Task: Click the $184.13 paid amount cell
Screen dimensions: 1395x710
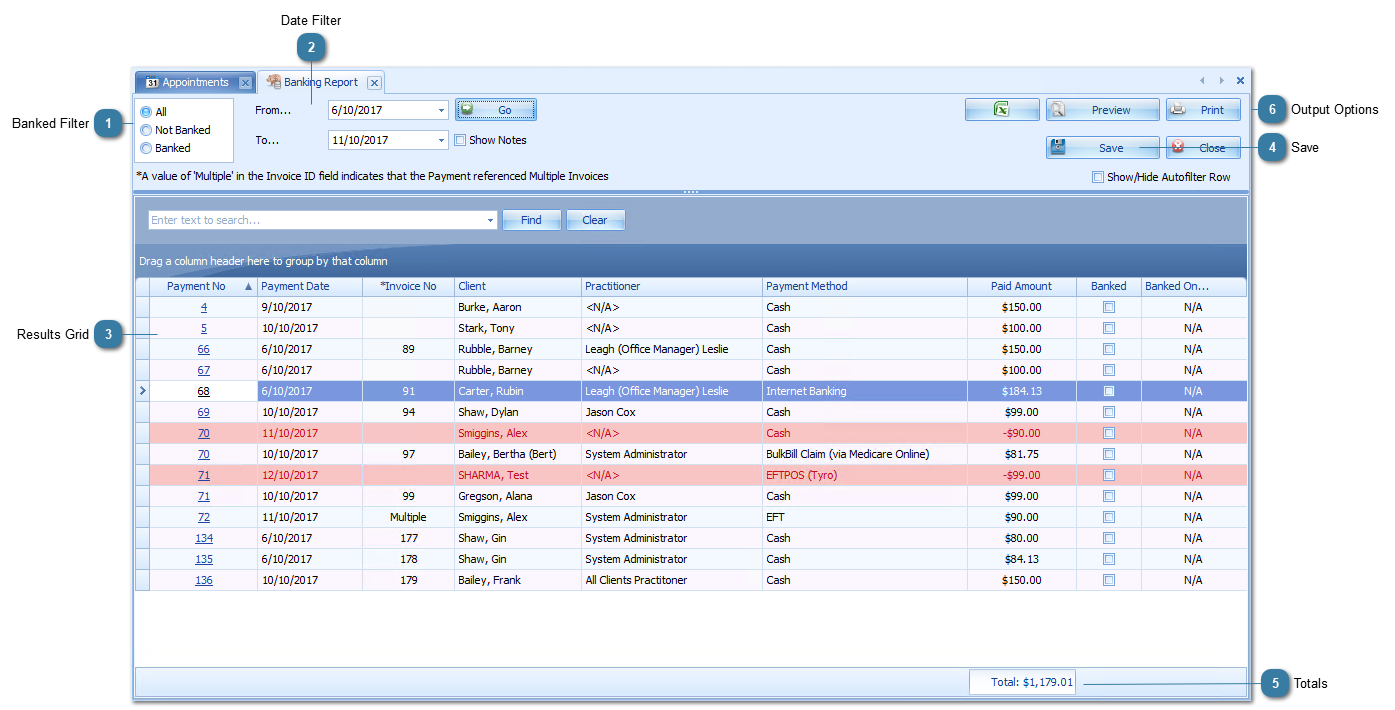Action: point(1022,391)
